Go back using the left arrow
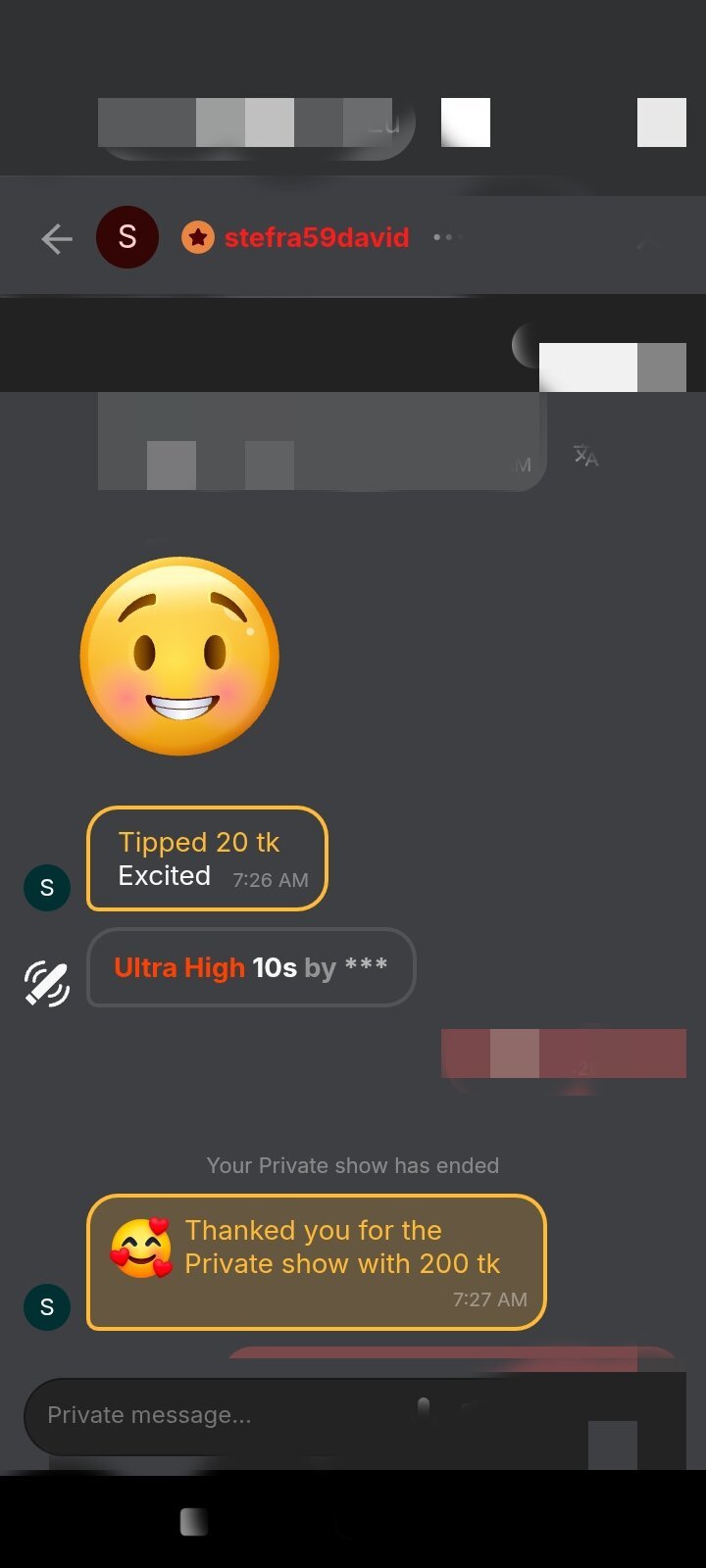The width and height of the screenshot is (706, 1568). click(x=57, y=238)
